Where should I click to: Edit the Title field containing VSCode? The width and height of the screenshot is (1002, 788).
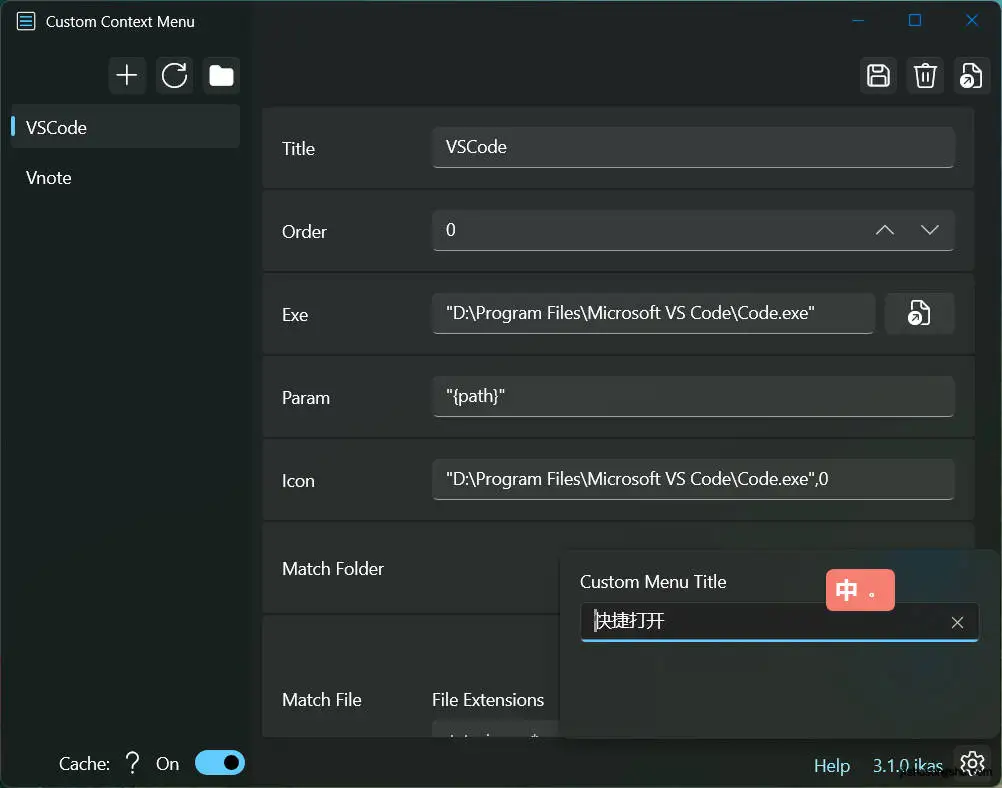click(x=693, y=147)
